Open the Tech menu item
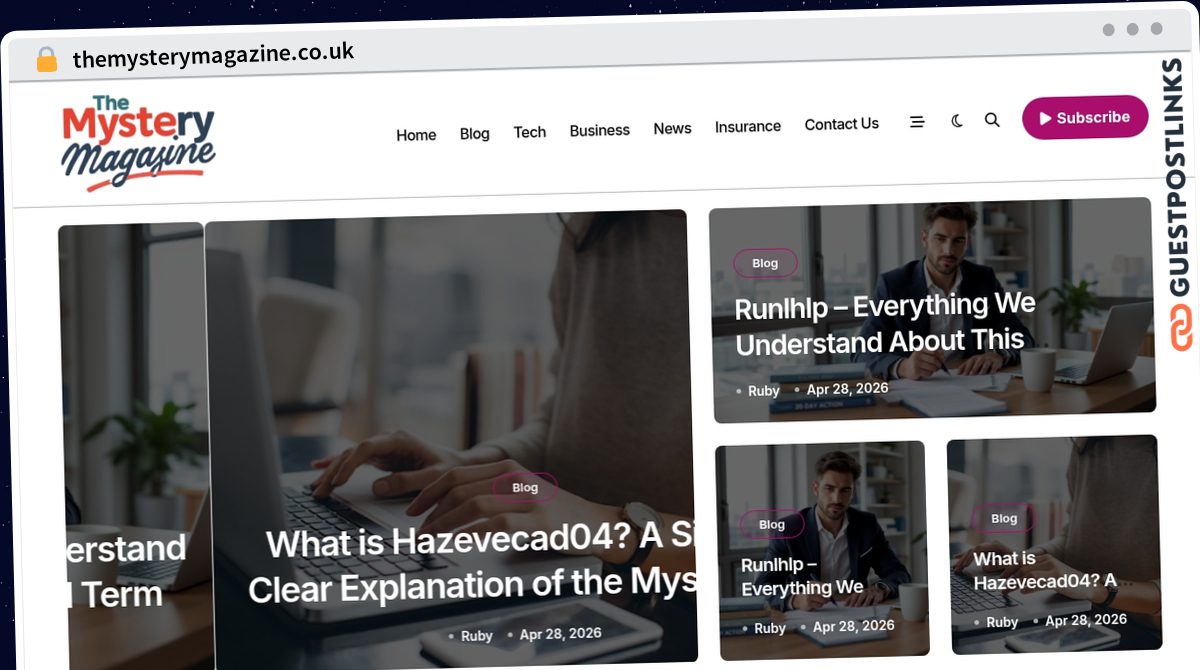The image size is (1200, 670). [530, 132]
